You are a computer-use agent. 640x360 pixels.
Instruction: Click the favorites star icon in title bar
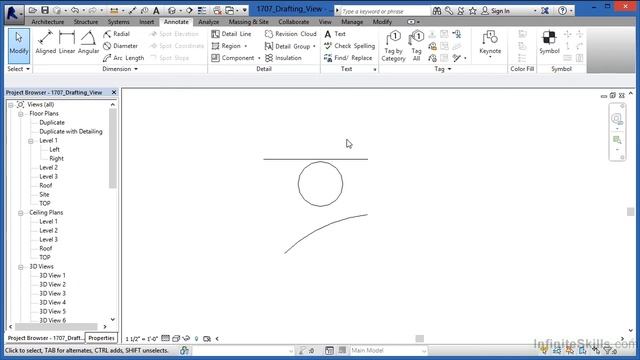(x=473, y=11)
